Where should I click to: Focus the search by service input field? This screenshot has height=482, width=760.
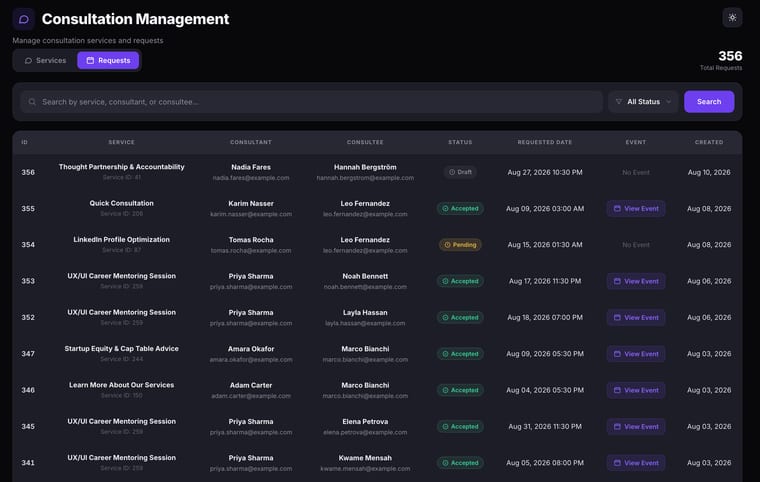pyautogui.click(x=312, y=102)
